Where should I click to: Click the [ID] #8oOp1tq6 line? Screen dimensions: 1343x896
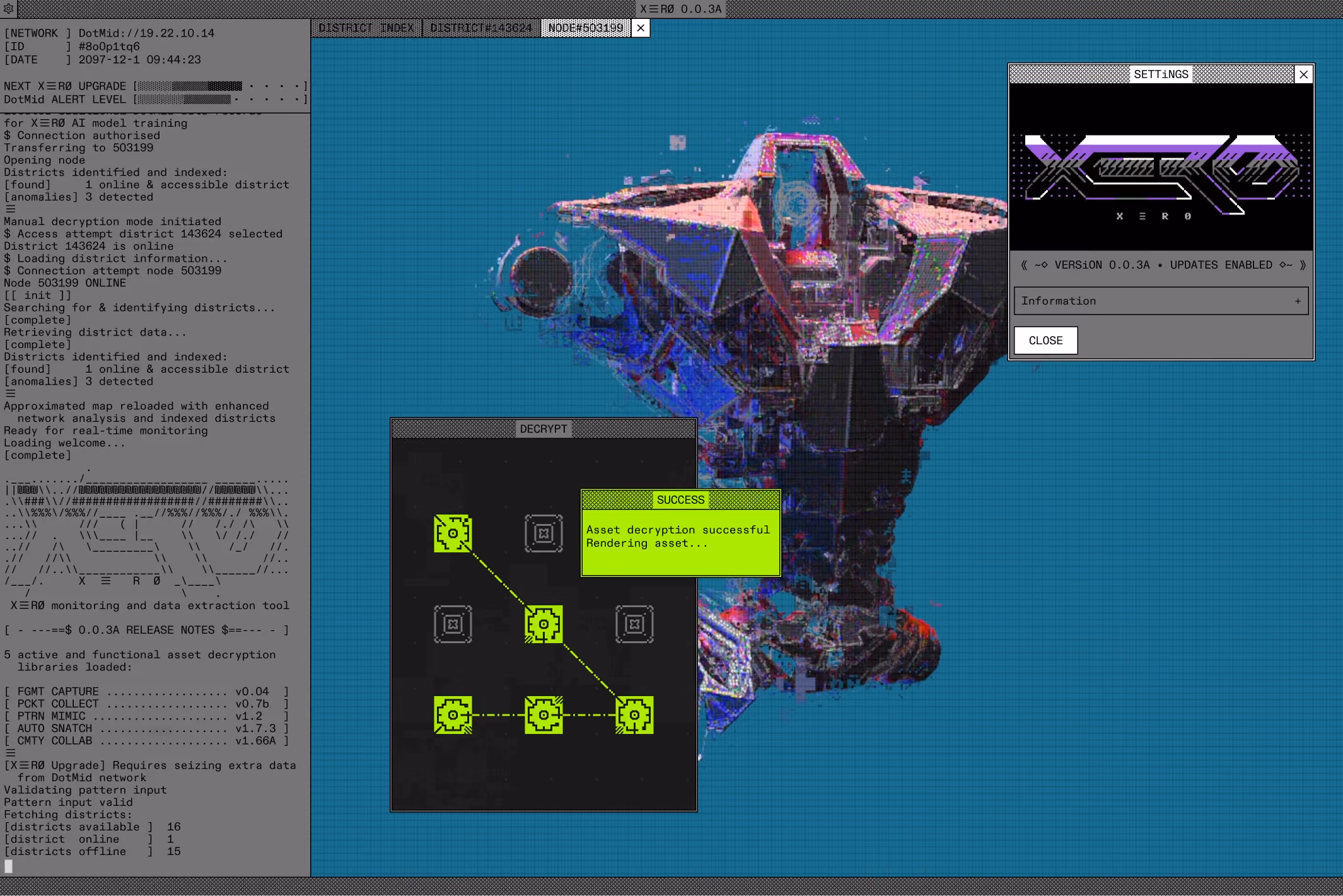72,47
